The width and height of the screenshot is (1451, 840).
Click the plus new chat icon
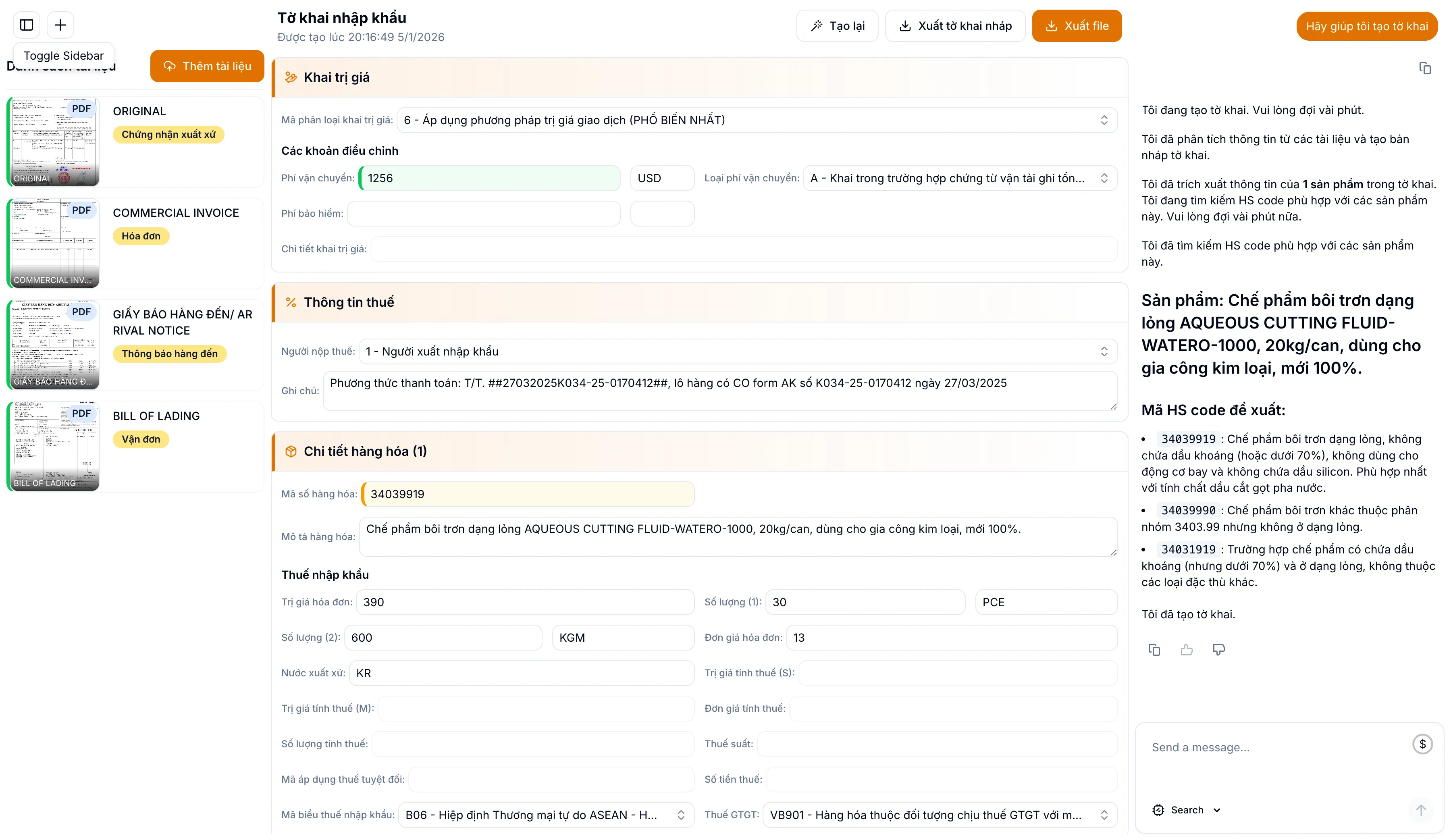[x=60, y=25]
